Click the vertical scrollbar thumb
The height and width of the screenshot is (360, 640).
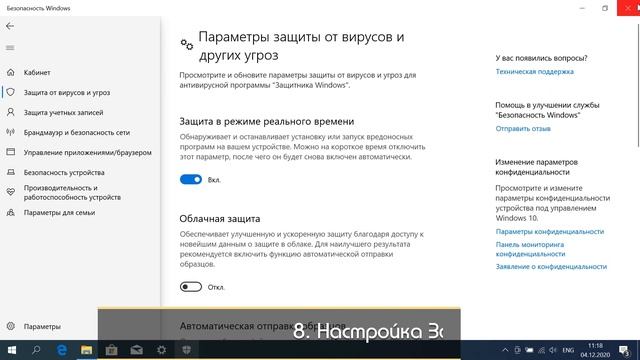pos(638,84)
